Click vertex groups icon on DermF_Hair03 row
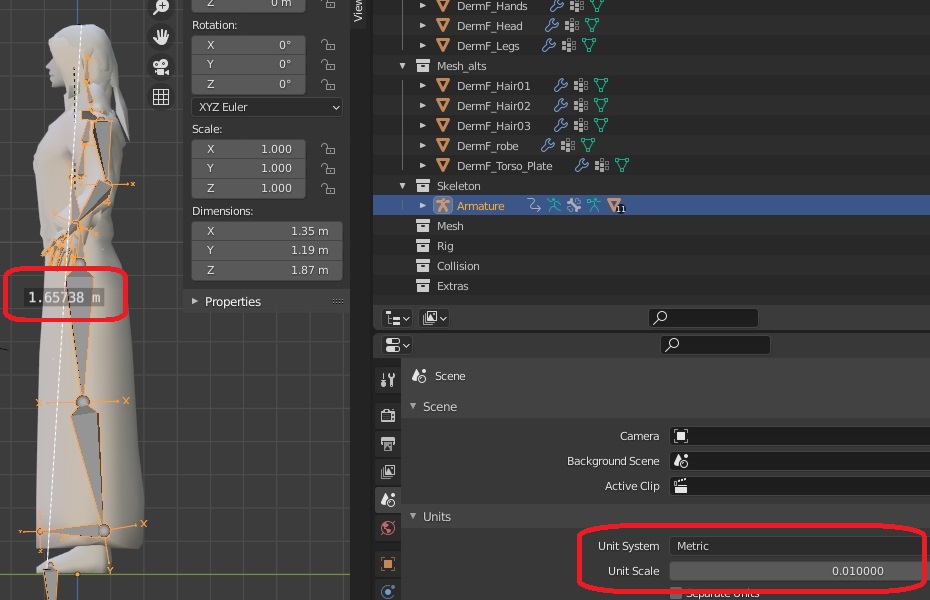This screenshot has width=930, height=600. (x=581, y=126)
